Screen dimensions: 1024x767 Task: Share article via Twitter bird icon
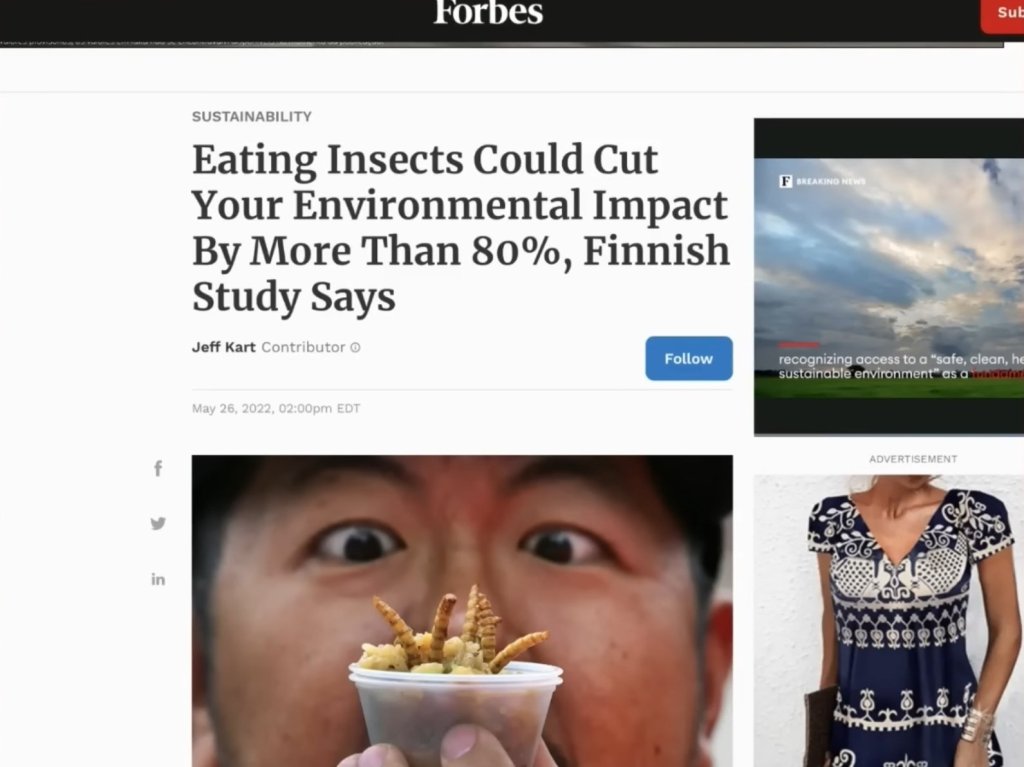158,523
